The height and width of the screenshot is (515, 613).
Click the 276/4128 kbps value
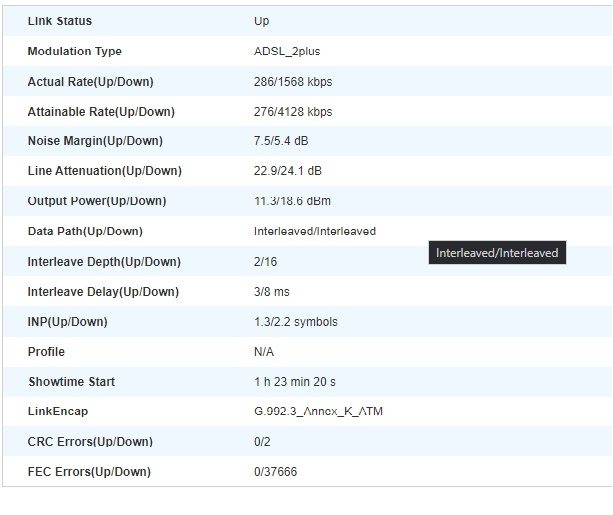click(x=293, y=112)
